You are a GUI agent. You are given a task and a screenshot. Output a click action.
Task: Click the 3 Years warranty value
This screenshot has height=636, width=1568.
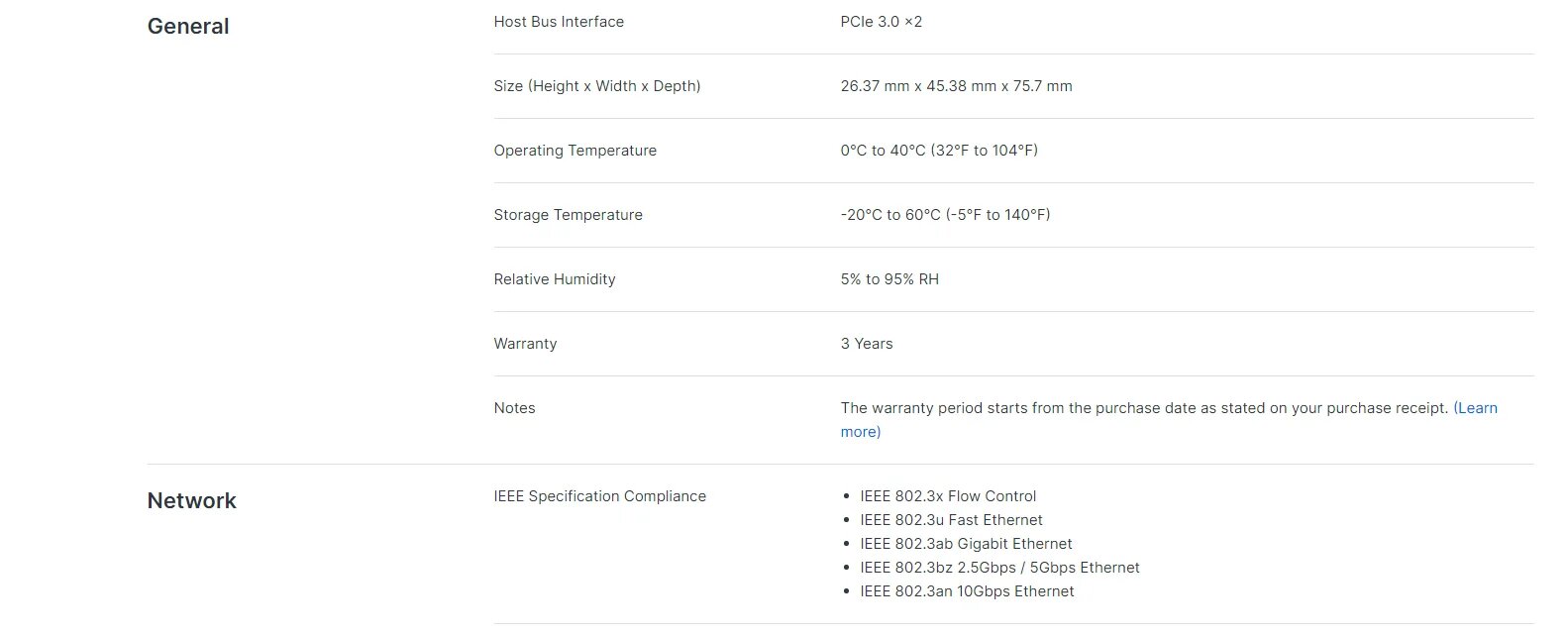[x=867, y=344]
